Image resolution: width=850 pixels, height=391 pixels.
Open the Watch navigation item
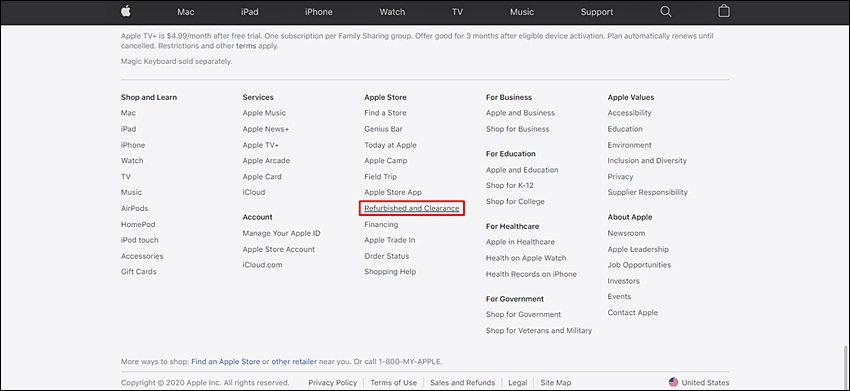[392, 12]
